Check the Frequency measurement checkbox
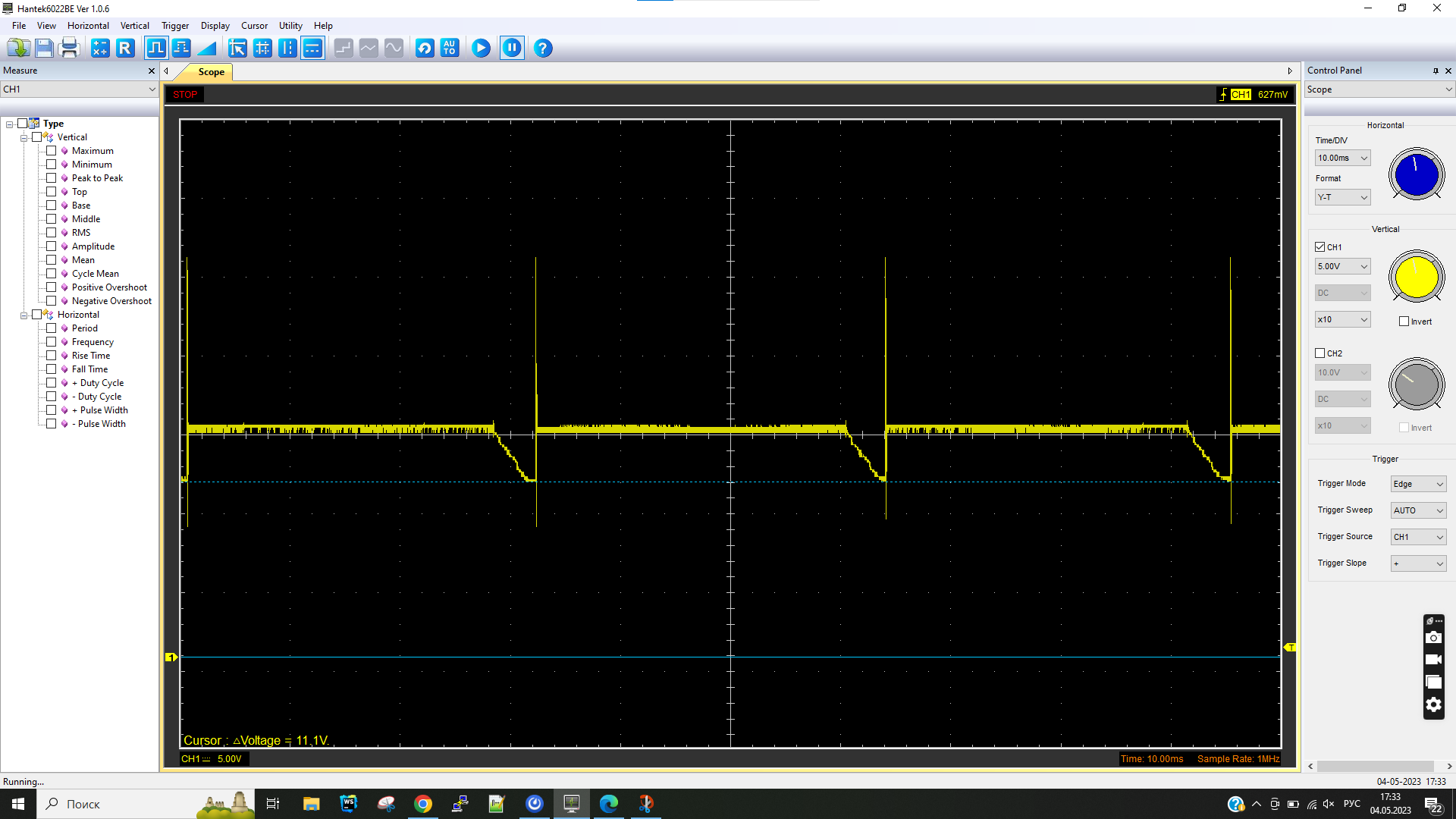The width and height of the screenshot is (1456, 819). [x=52, y=342]
